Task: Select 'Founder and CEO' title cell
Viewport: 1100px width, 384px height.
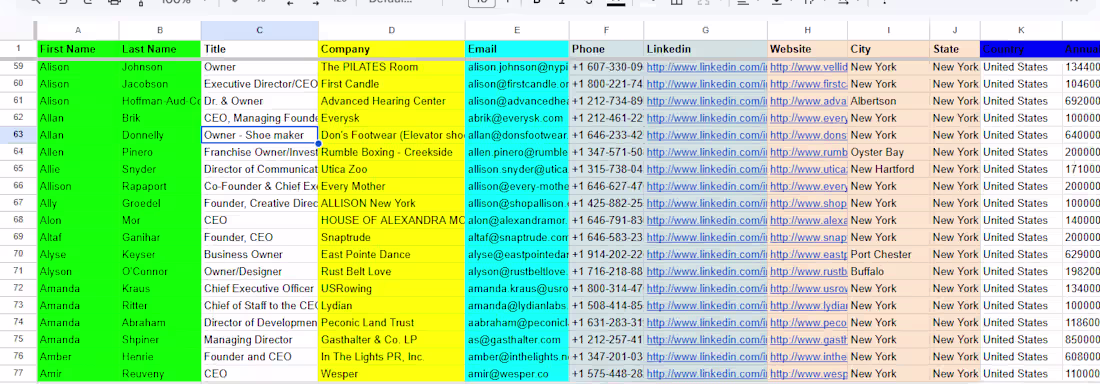Action: coord(260,357)
